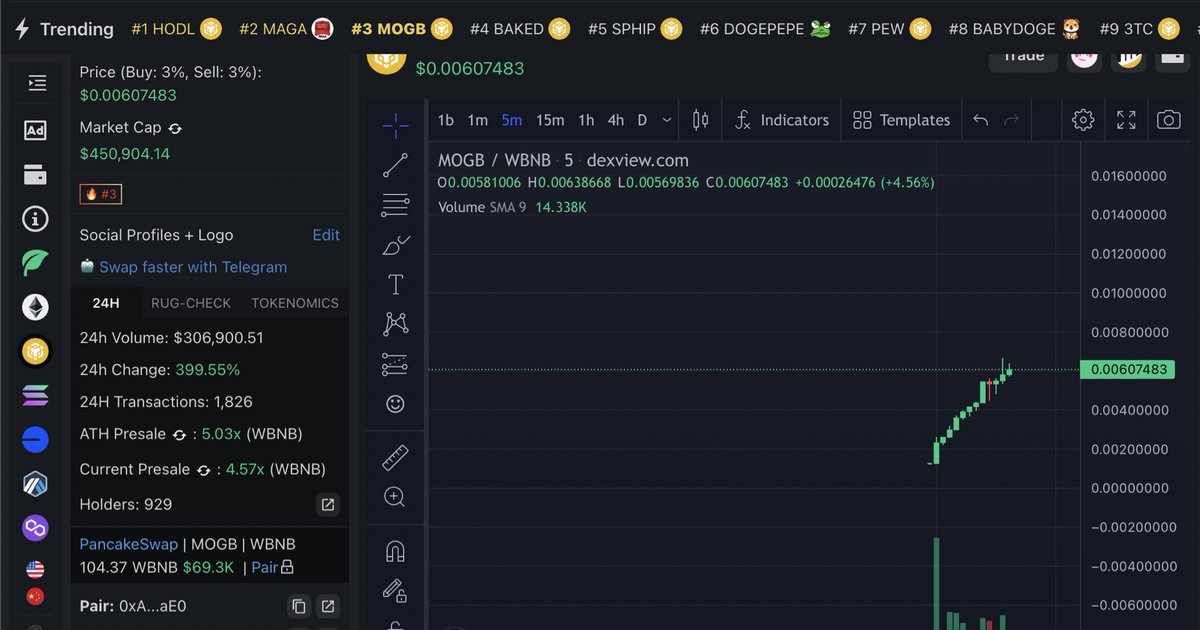
Task: Refresh the Market Cap value
Action: (175, 128)
